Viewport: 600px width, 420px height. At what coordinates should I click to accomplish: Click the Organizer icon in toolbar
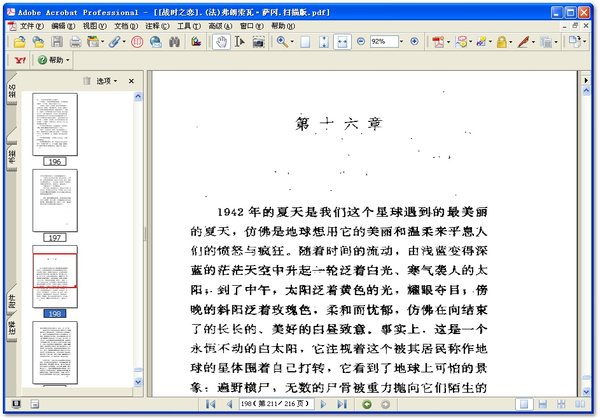(93, 42)
